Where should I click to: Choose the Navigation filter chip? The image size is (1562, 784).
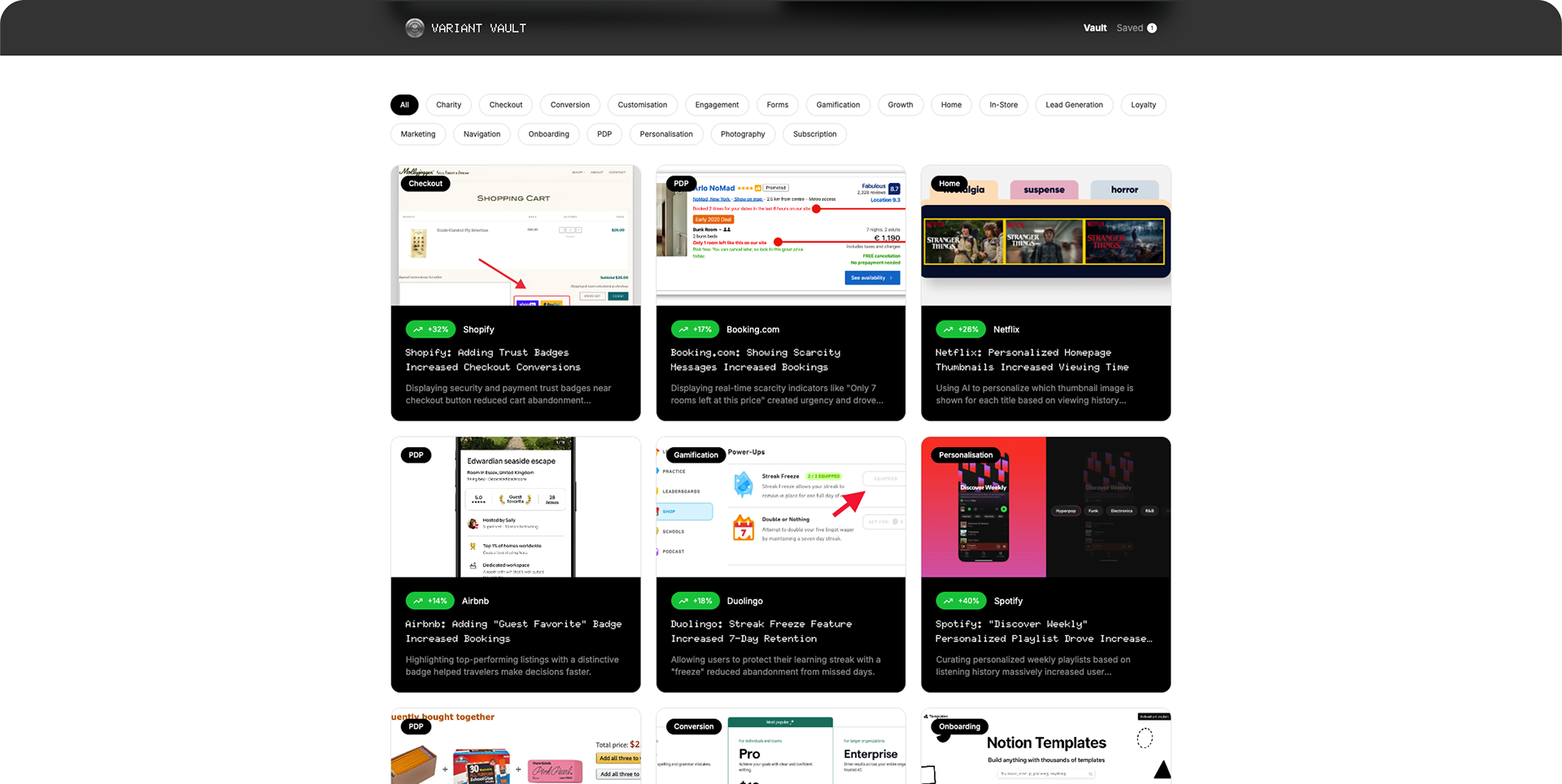pyautogui.click(x=482, y=134)
